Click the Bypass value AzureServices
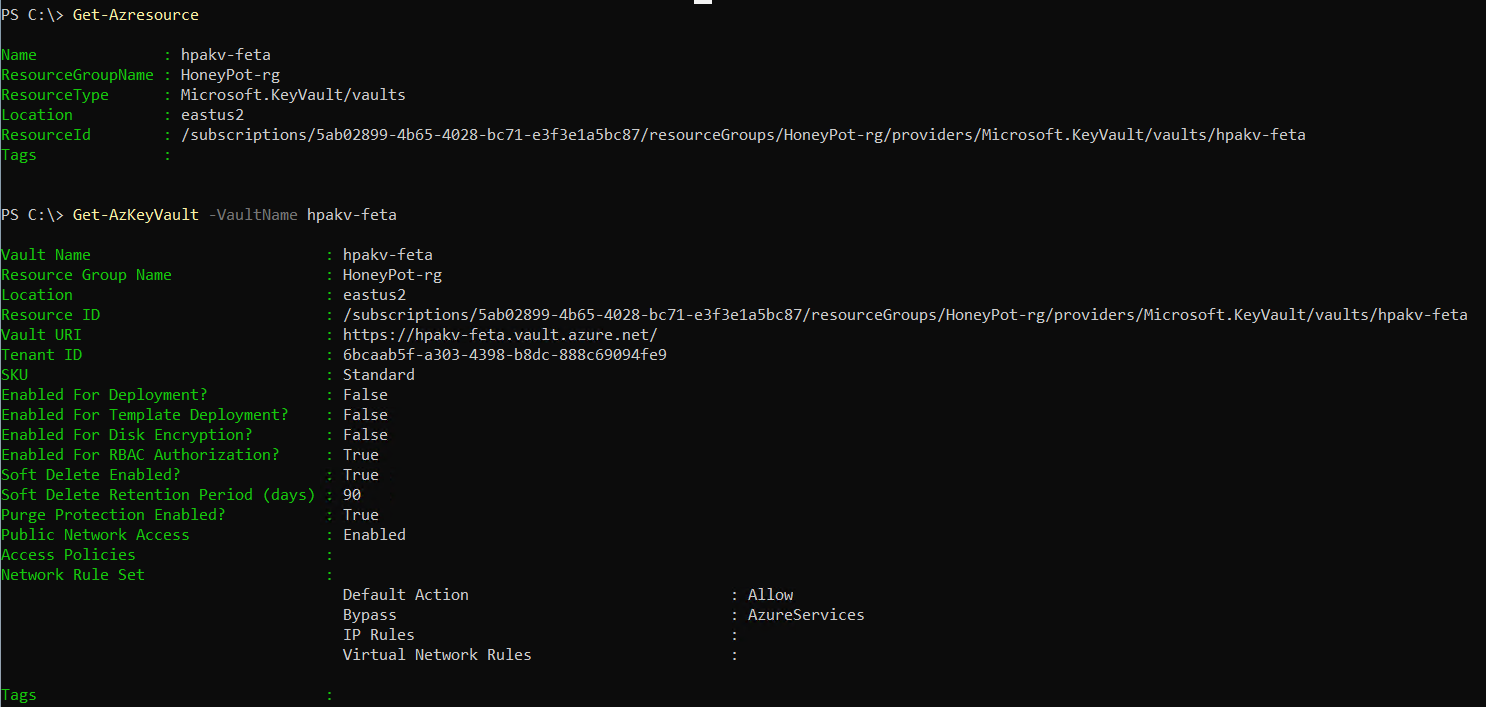The width and height of the screenshot is (1486, 707). (806, 615)
